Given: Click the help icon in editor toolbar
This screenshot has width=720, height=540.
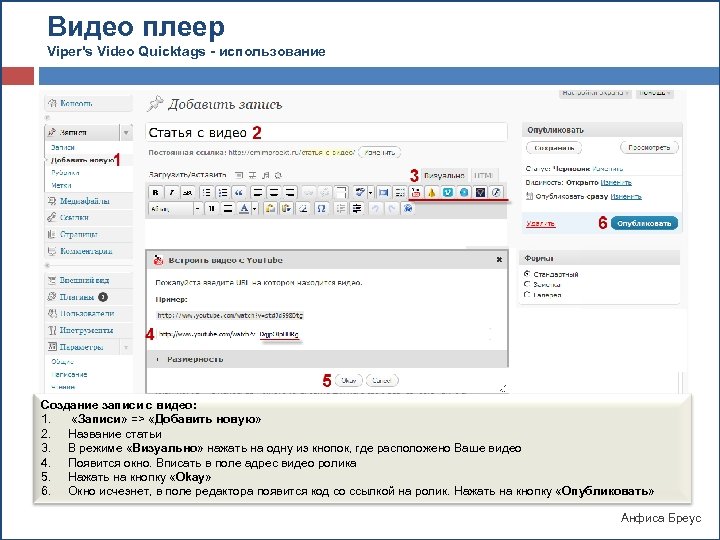Looking at the screenshot, I should click(408, 209).
